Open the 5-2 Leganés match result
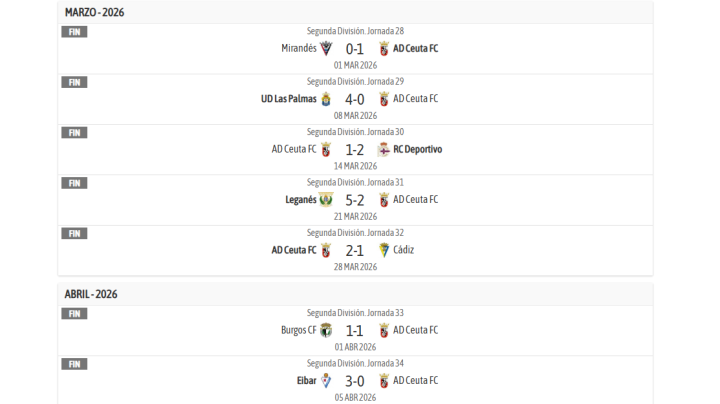This screenshot has width=720, height=404. 354,199
